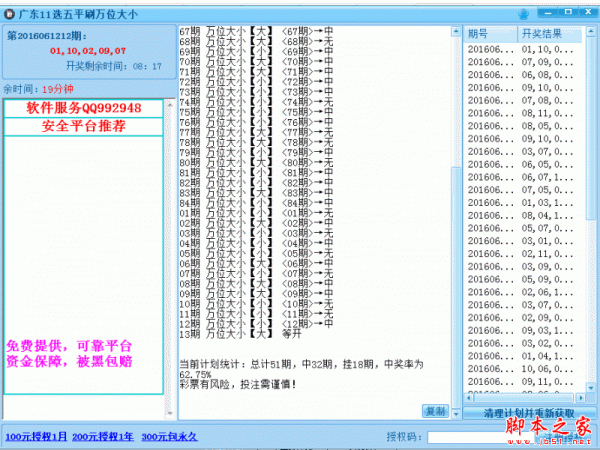Open the 200元授权1年 link
The height and width of the screenshot is (450, 600).
tap(103, 437)
